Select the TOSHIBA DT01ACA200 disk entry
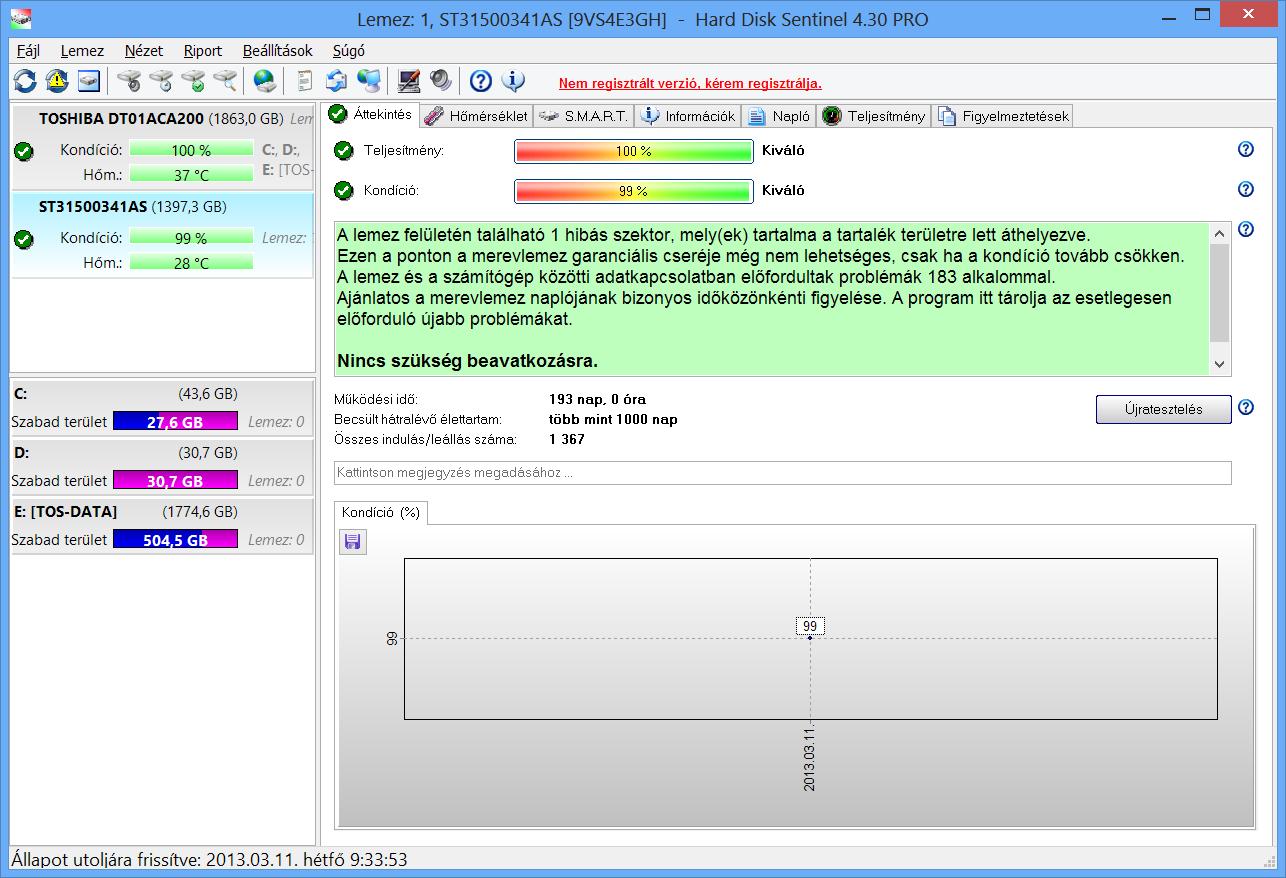 (162, 146)
